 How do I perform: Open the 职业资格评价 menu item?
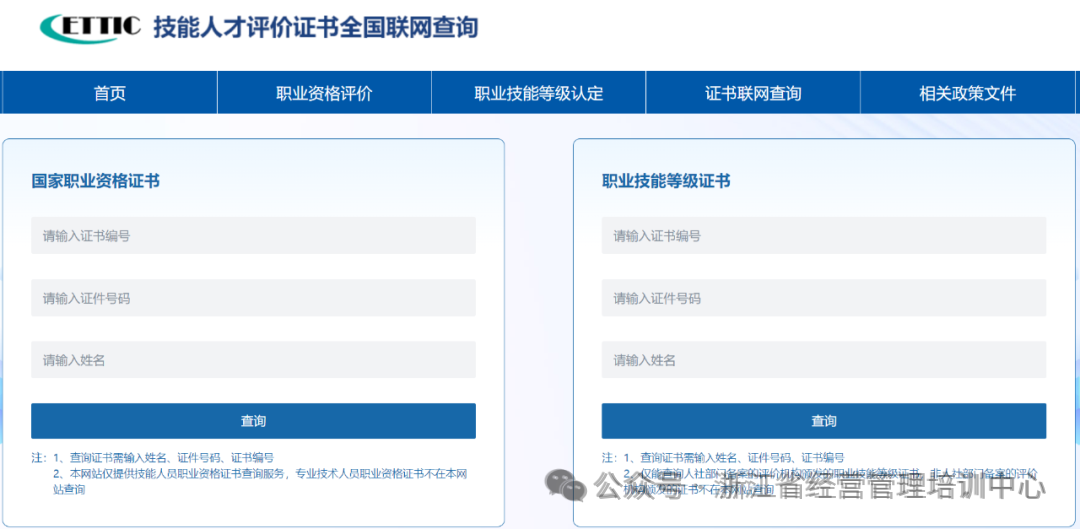(324, 93)
